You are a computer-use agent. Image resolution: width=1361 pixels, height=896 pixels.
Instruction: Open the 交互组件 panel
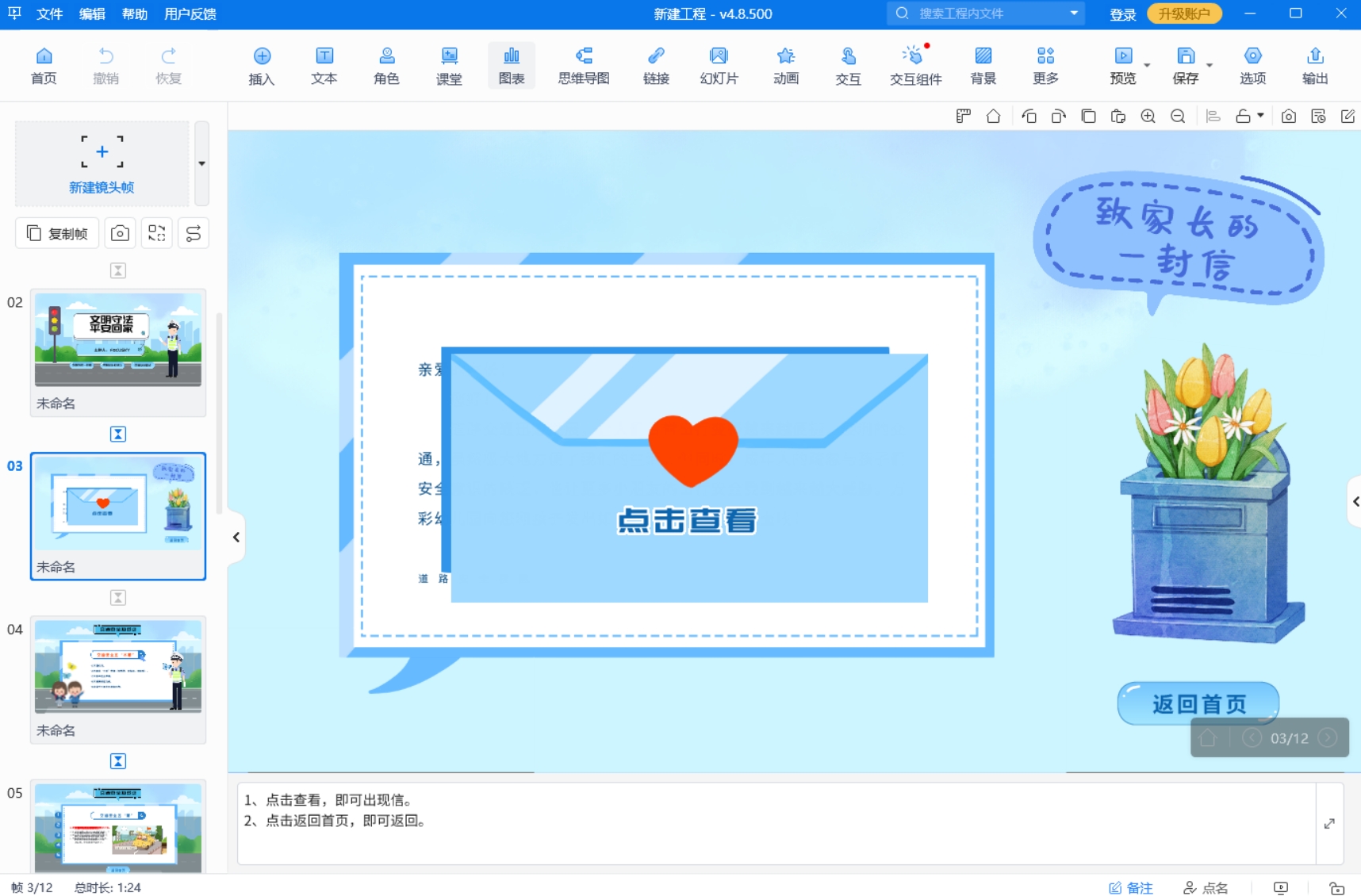914,65
